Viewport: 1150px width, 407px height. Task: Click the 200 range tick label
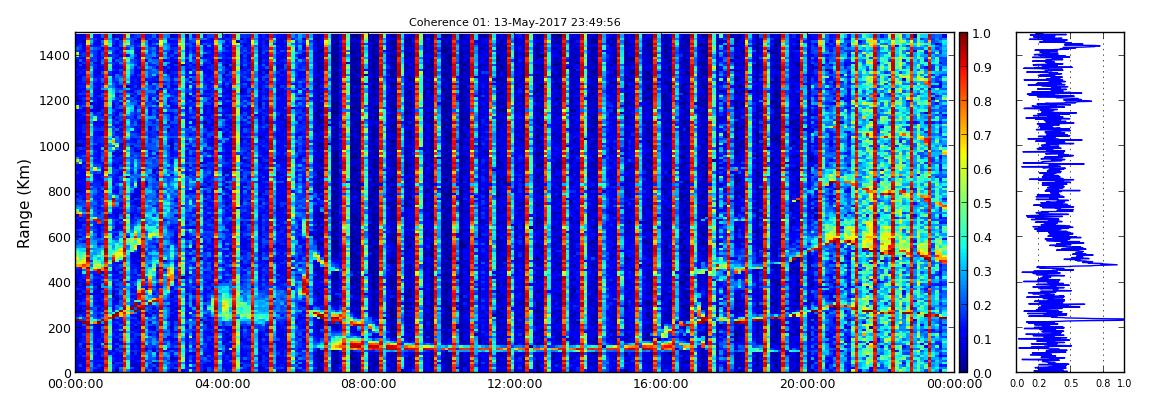[59, 329]
